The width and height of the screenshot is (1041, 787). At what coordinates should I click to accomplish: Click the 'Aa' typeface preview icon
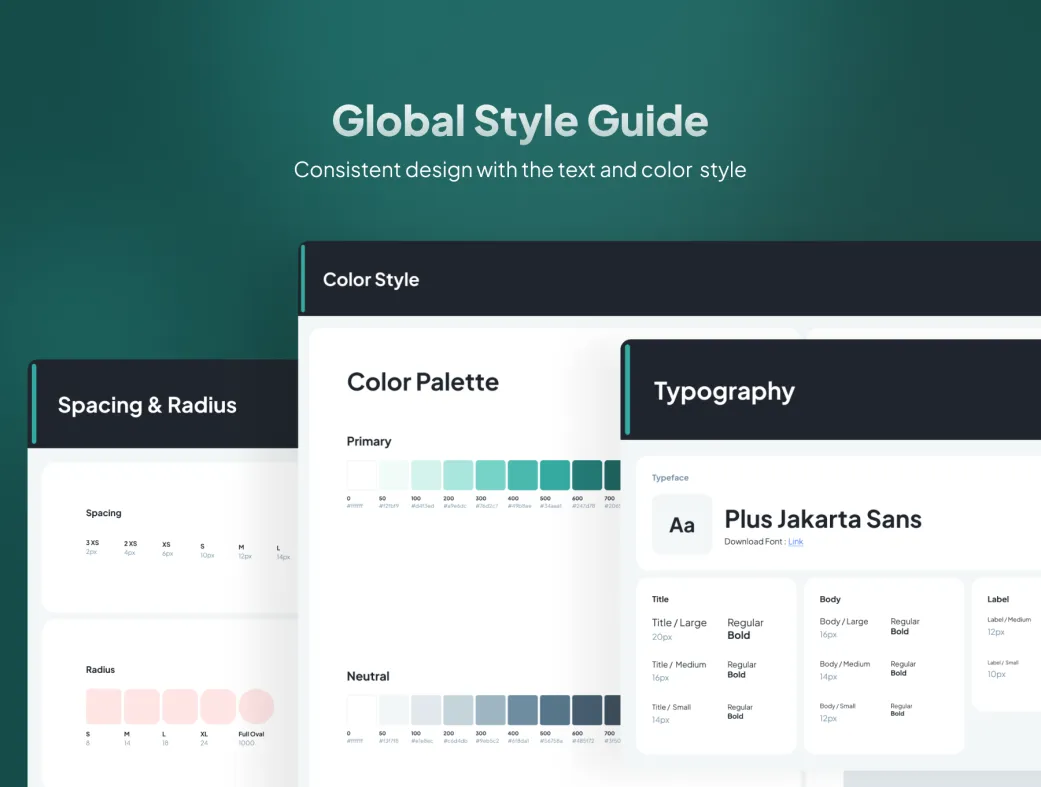click(x=682, y=524)
